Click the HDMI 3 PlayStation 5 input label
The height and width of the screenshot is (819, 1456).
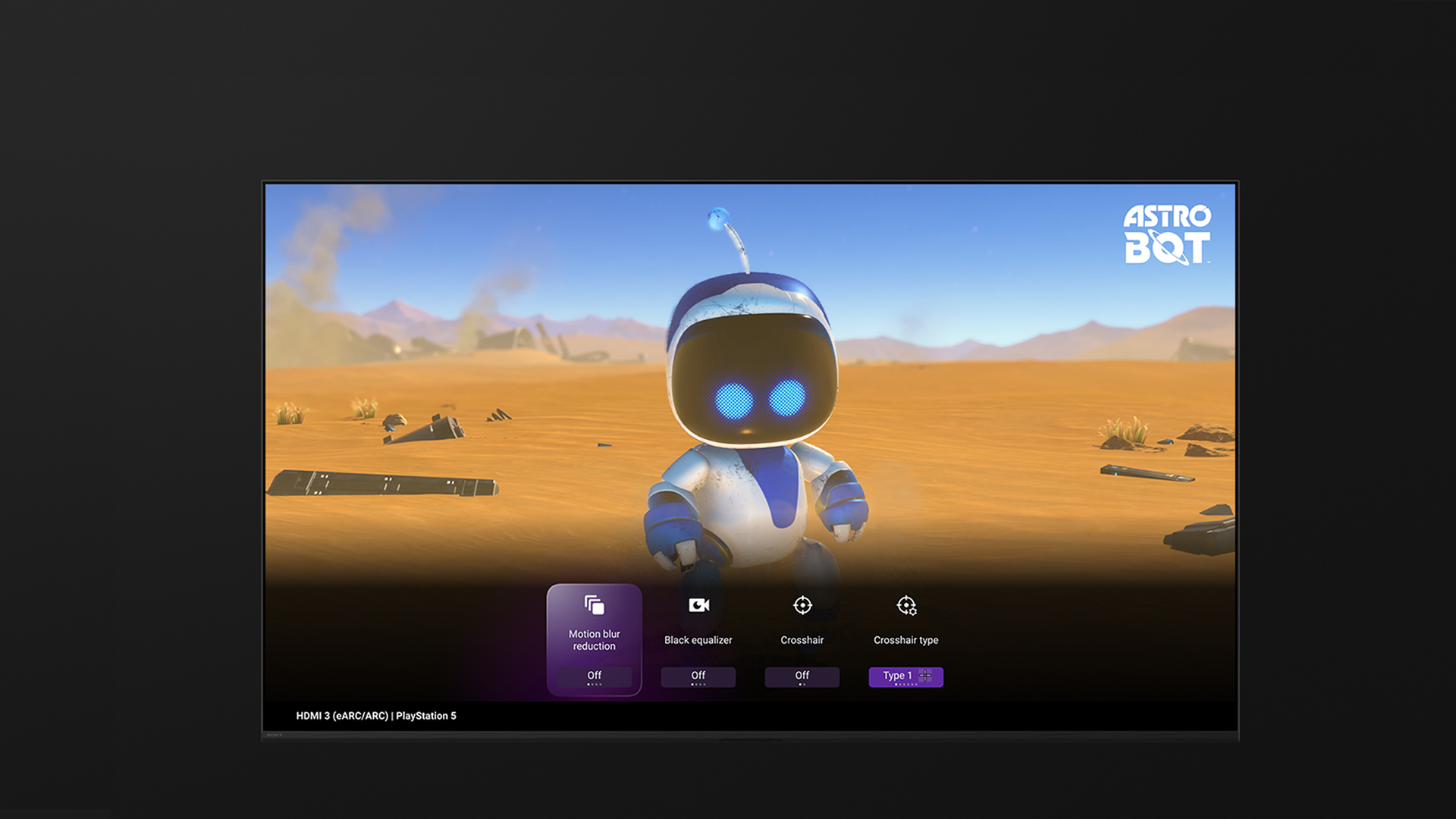(376, 716)
